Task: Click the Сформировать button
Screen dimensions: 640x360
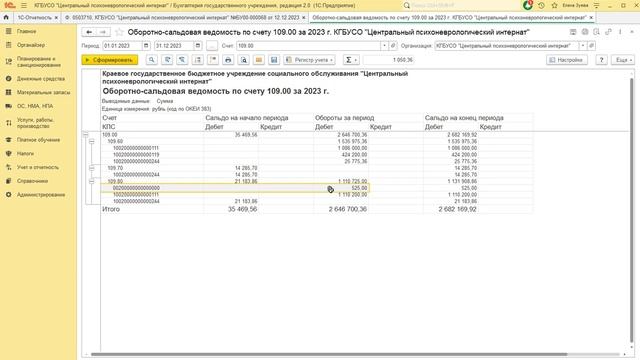Action: [x=109, y=60]
